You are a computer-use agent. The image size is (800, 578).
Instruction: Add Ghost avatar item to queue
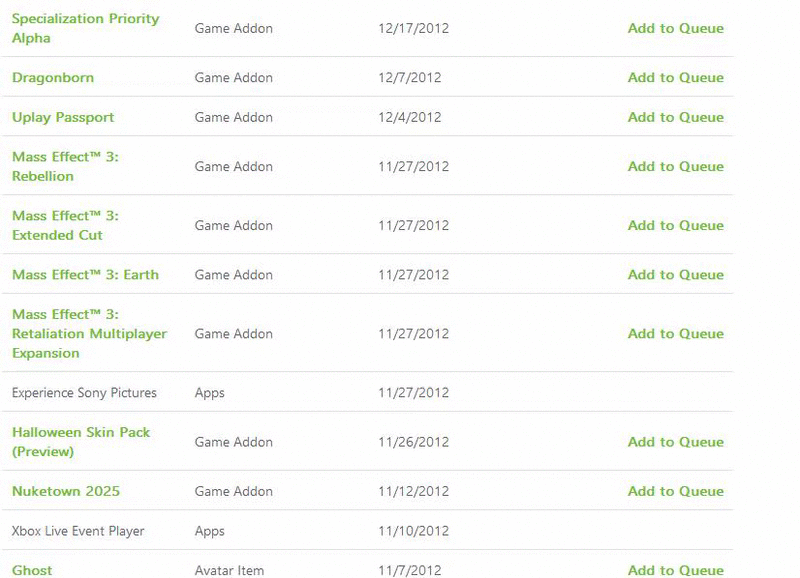[676, 570]
